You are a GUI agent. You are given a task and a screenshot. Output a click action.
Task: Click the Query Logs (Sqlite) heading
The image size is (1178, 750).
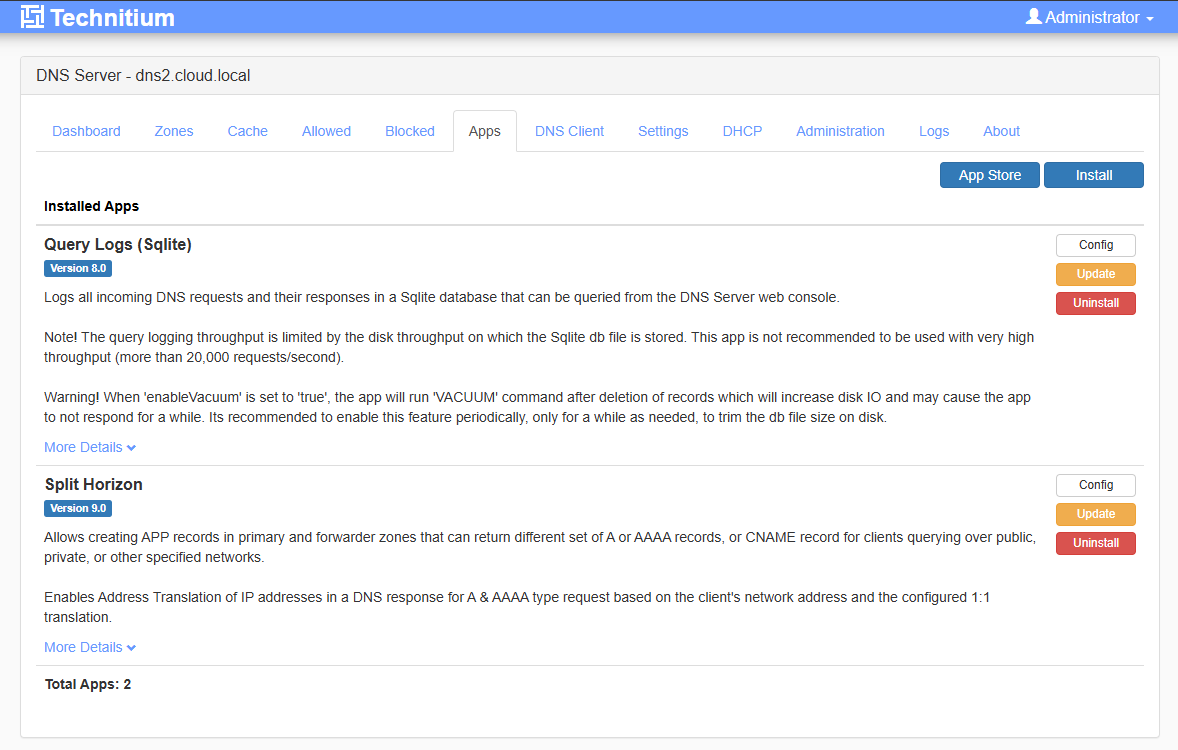(x=118, y=244)
